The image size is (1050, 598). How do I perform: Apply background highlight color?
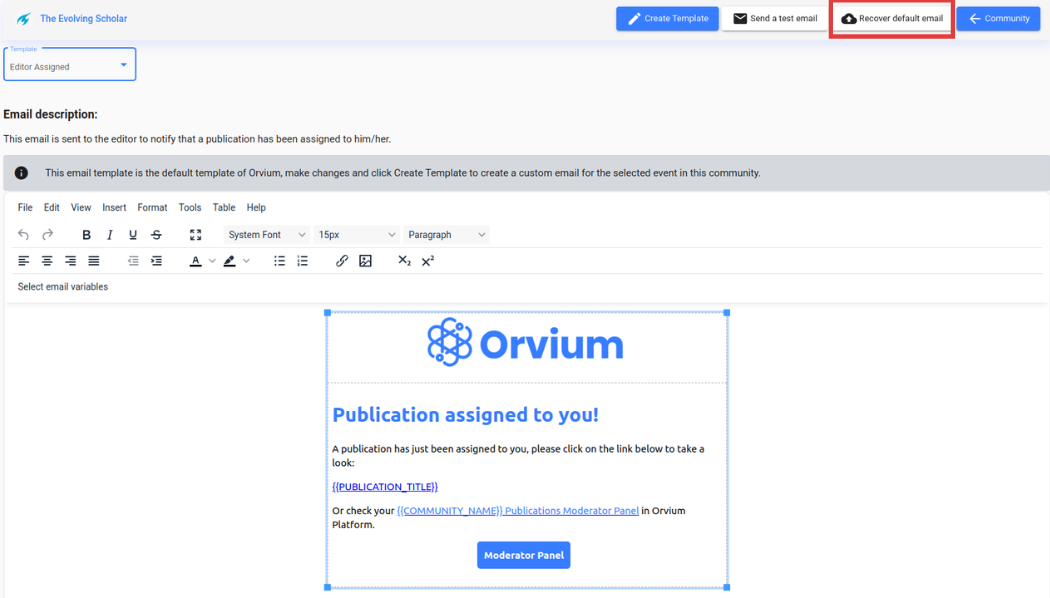point(230,260)
